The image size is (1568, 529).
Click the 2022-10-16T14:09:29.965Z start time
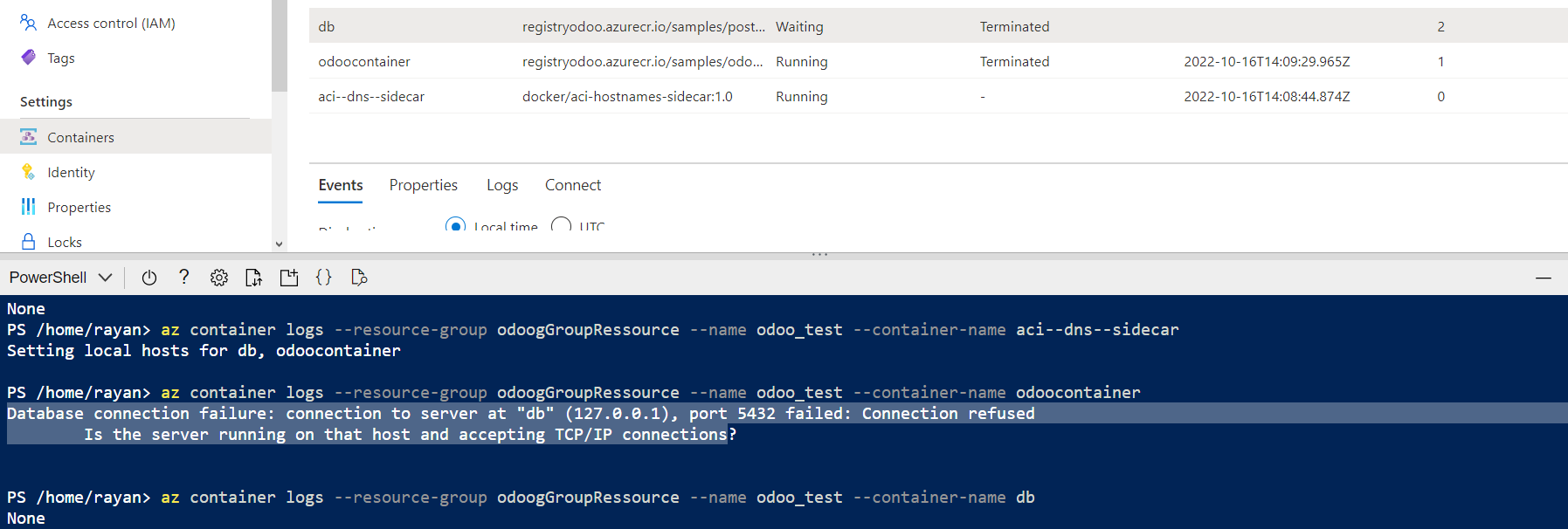click(1267, 61)
